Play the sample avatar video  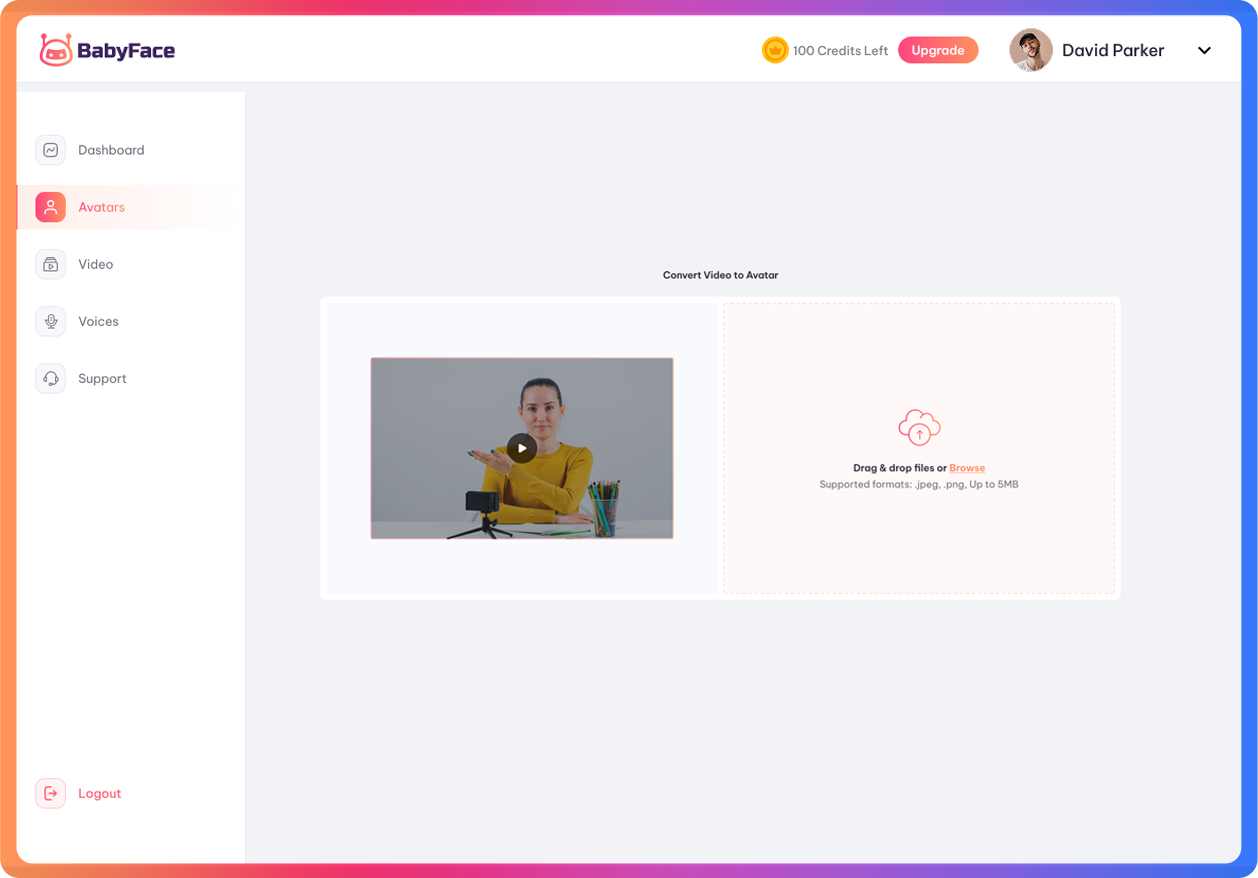tap(521, 448)
